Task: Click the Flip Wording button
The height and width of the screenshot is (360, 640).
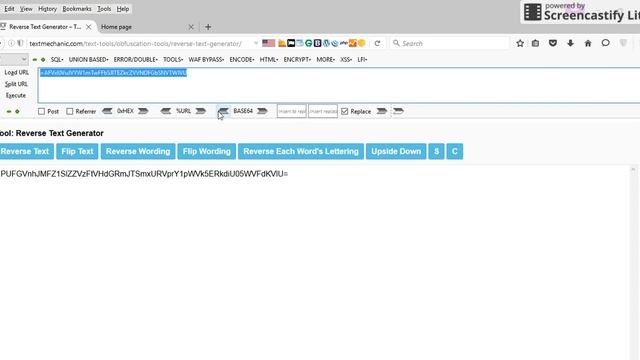Action: pyautogui.click(x=207, y=151)
